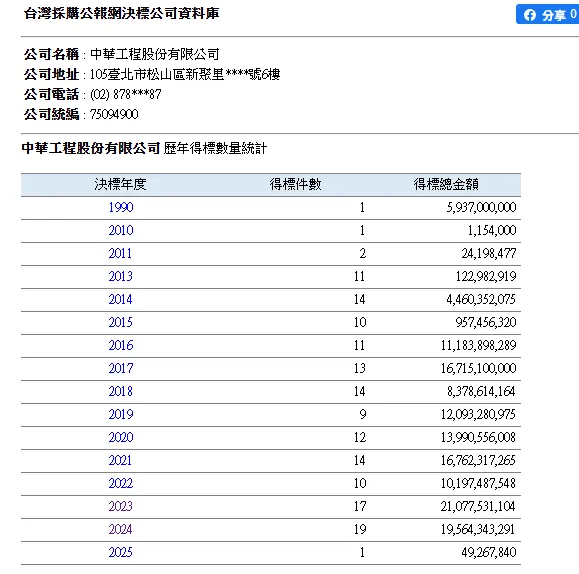Image resolution: width=579 pixels, height=574 pixels.
Task: Open the 2018 award year link
Action: [x=120, y=392]
